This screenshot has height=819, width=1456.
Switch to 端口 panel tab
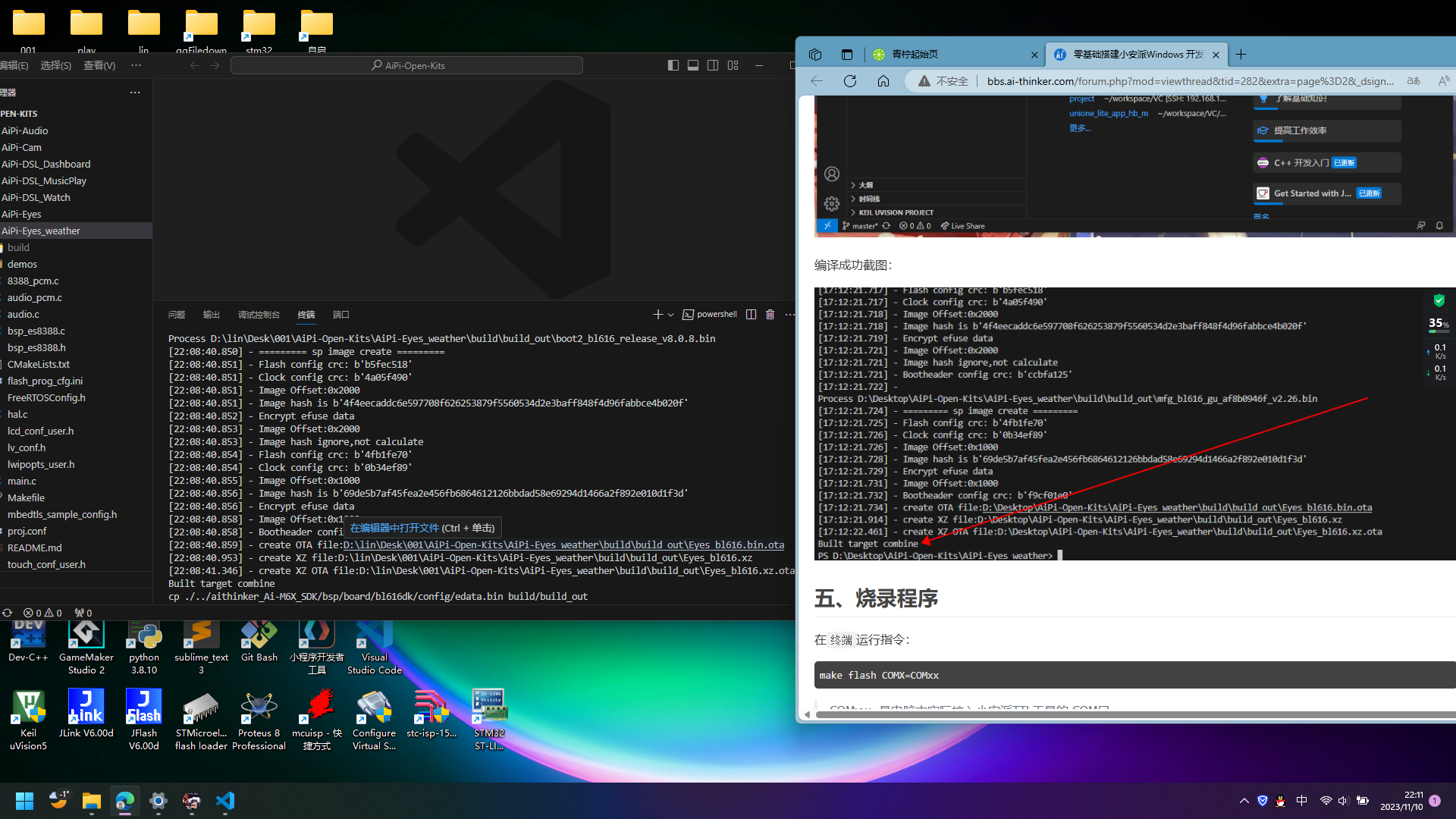341,314
